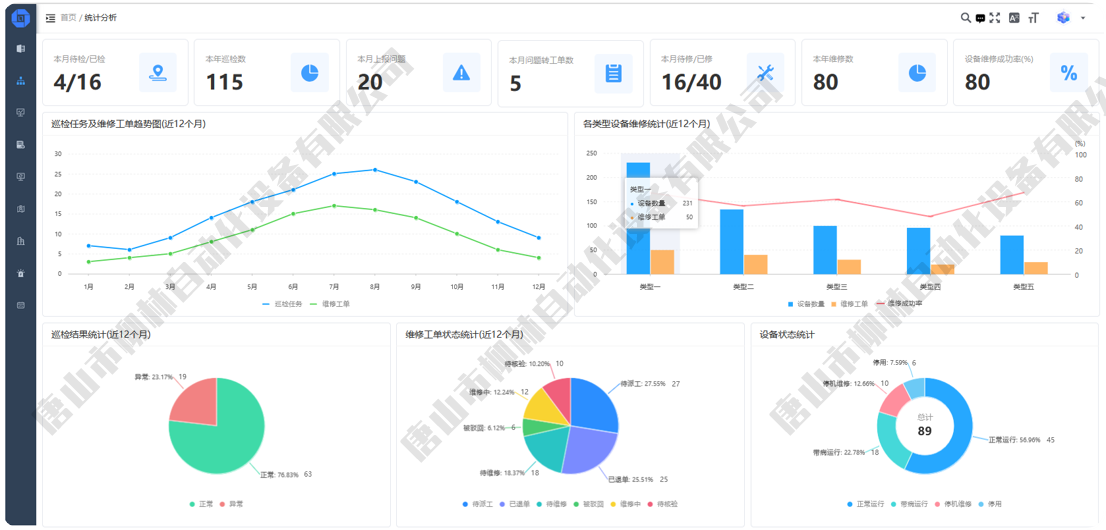Open the font size adjustment icon
Screen dimensions: 1106x530
click(1034, 18)
